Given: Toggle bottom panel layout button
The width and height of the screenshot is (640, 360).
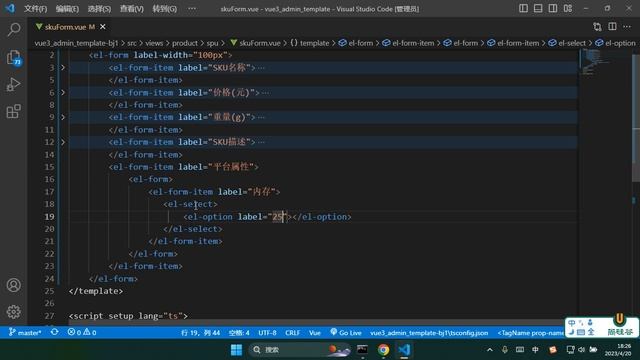Looking at the screenshot, I should click(538, 8).
